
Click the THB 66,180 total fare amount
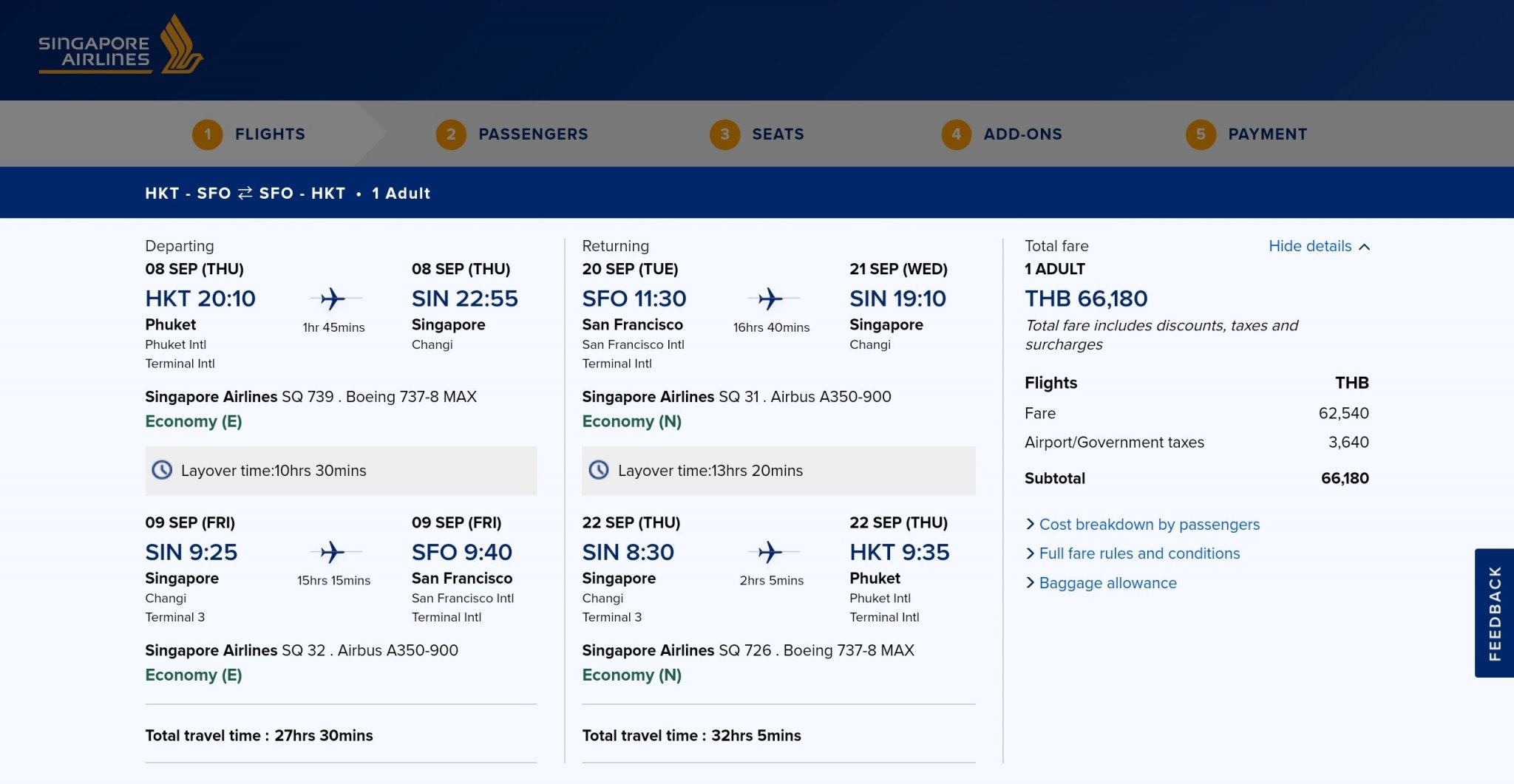(x=1086, y=299)
